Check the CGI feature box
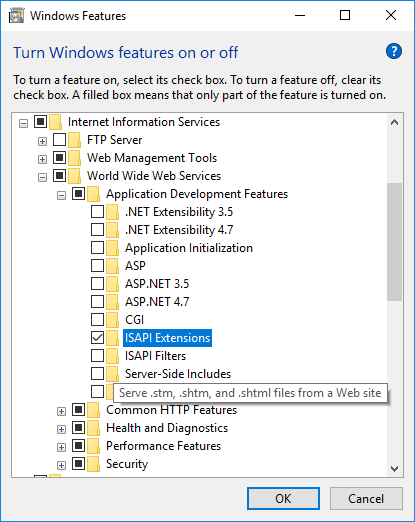 [x=97, y=320]
